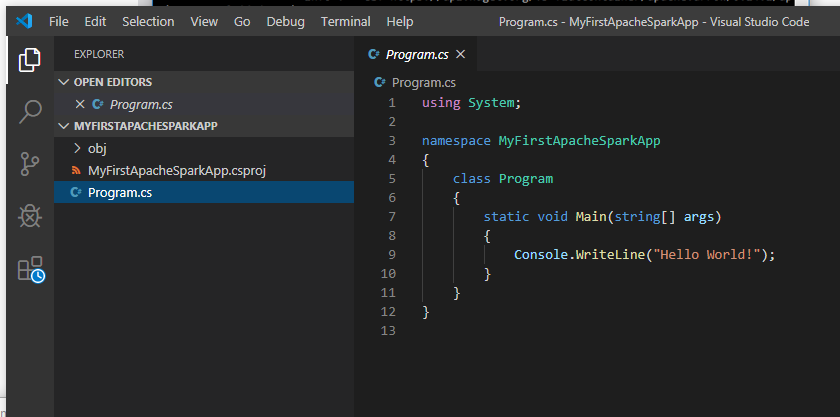840x417 pixels.
Task: Open MyFirstApacheSparkApp.csproj in the explorer
Action: click(204, 171)
